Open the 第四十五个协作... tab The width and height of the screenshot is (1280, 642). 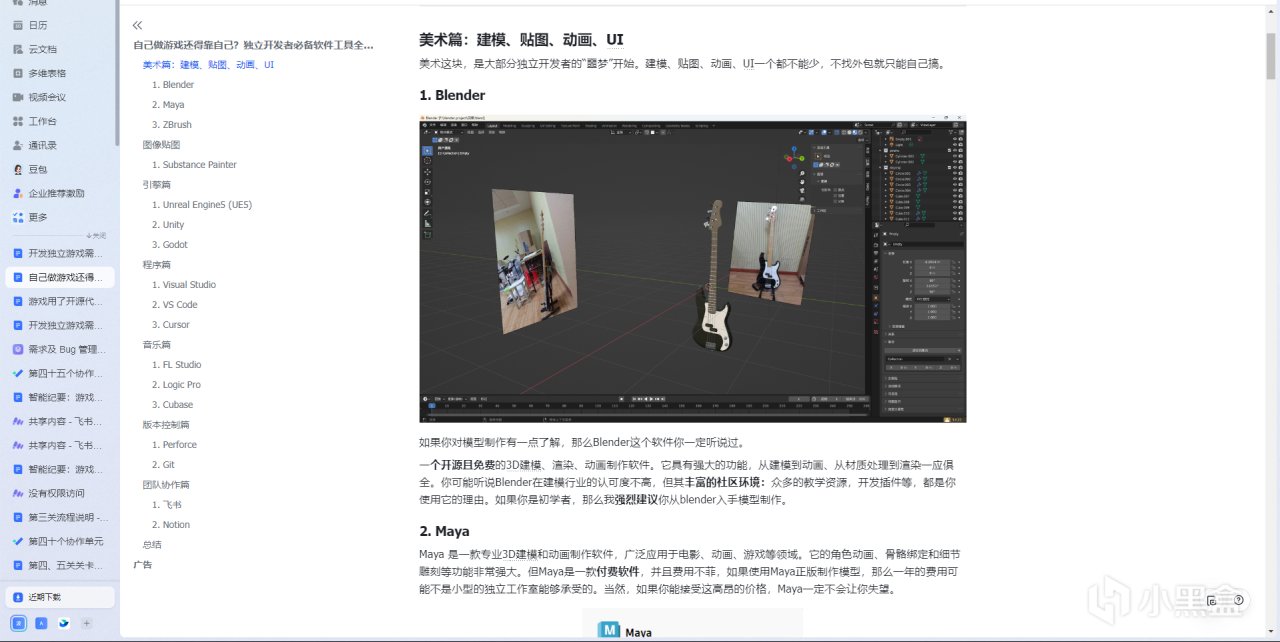pos(60,373)
